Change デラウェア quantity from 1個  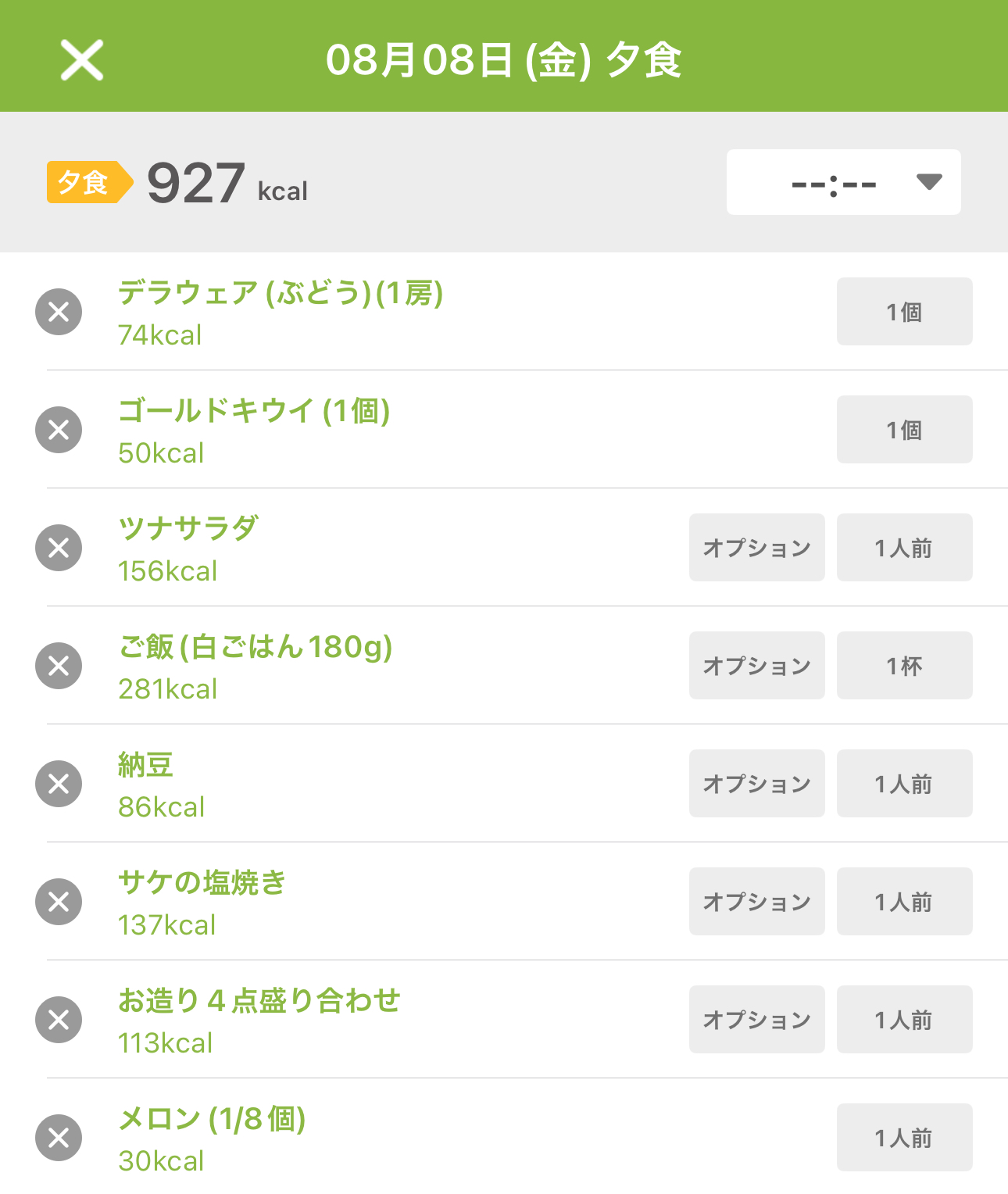(905, 312)
